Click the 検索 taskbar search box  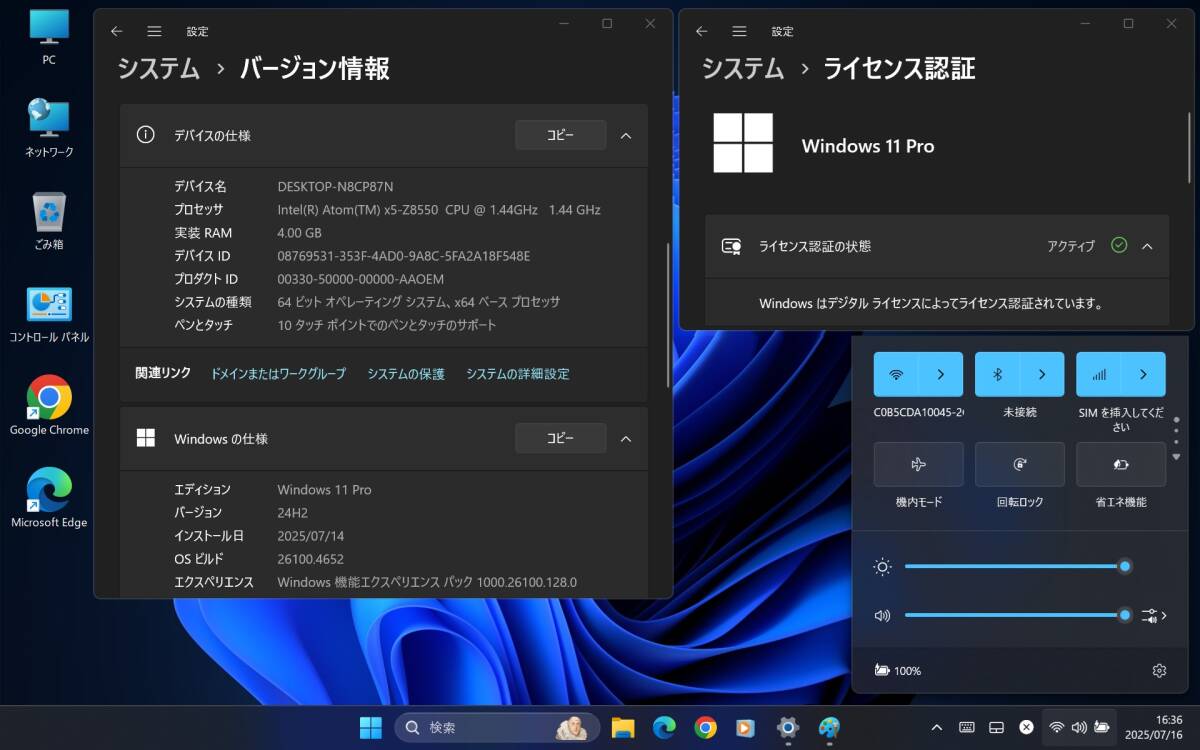(x=497, y=727)
